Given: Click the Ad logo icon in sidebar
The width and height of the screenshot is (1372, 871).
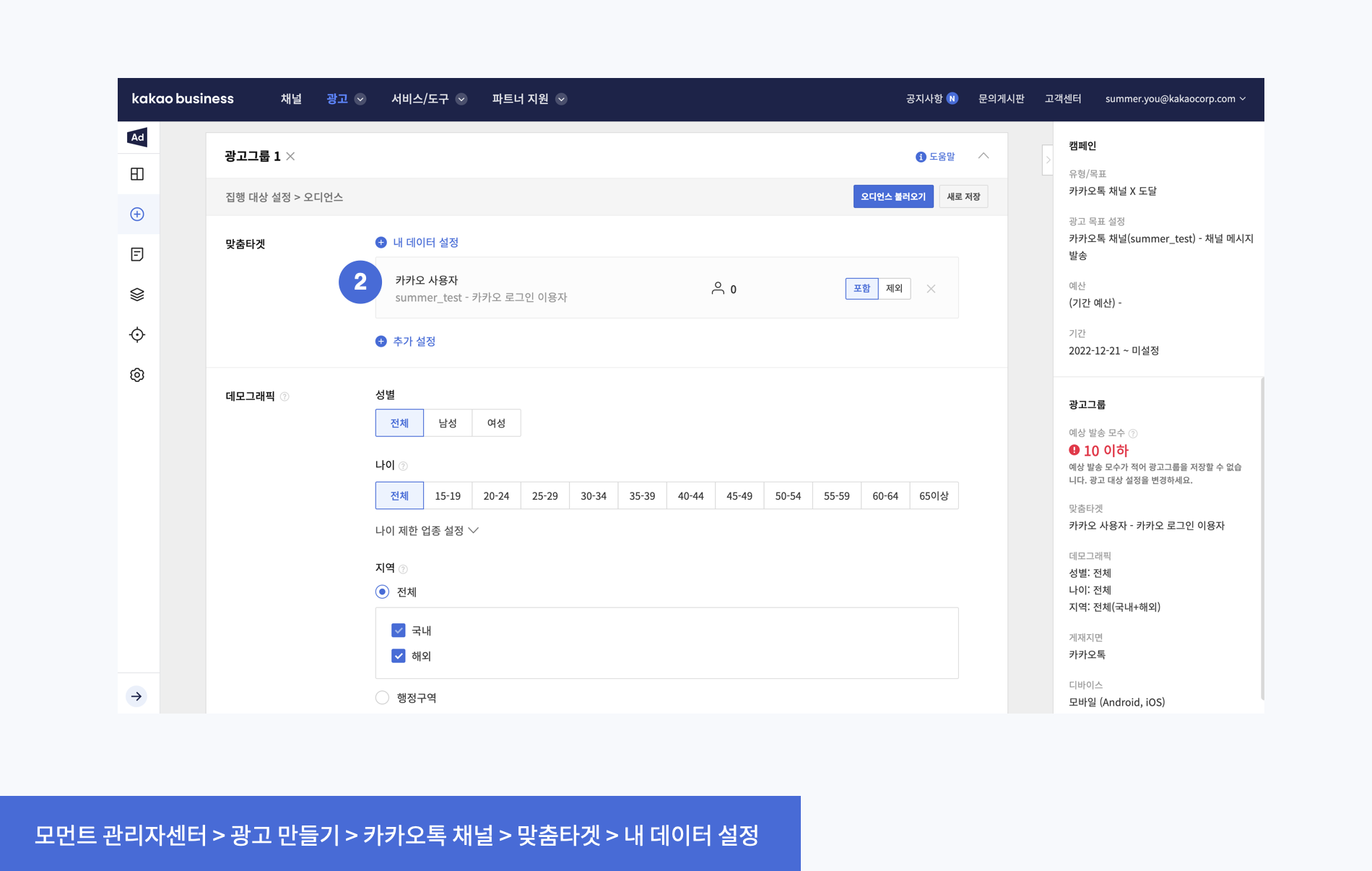Looking at the screenshot, I should pyautogui.click(x=137, y=137).
